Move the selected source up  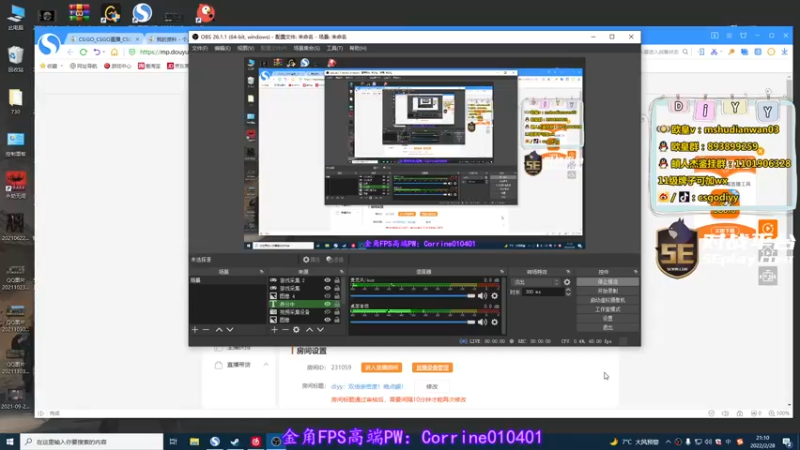coord(309,330)
